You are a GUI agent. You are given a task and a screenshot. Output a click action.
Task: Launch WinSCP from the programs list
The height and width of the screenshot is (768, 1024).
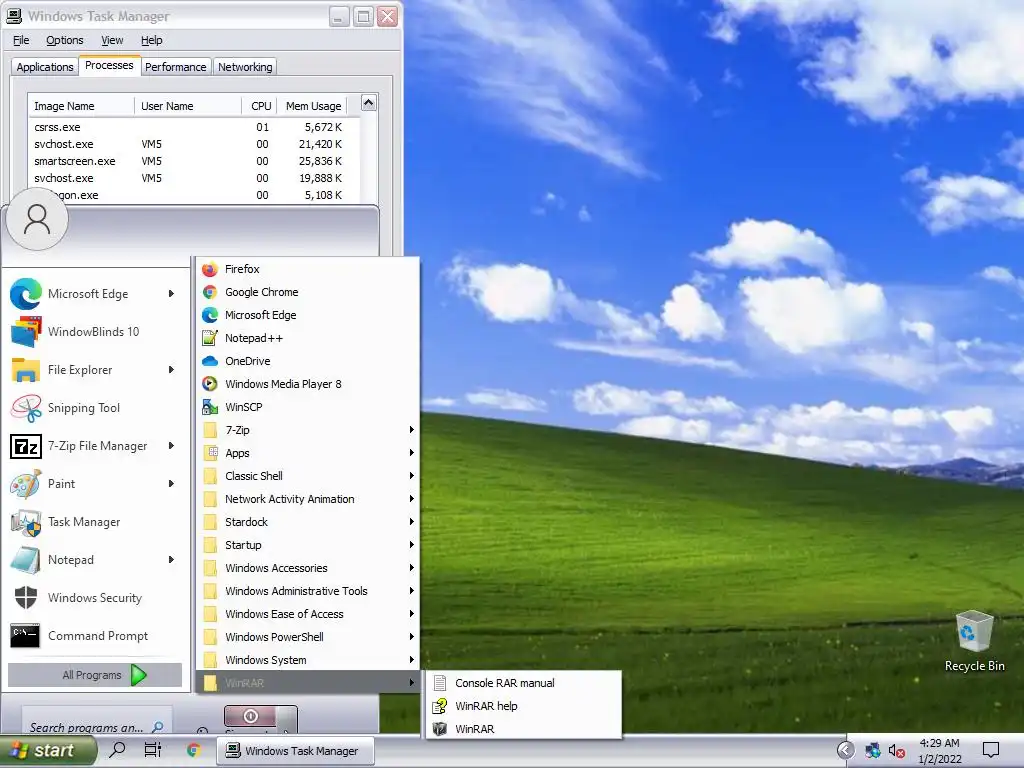tap(307, 407)
